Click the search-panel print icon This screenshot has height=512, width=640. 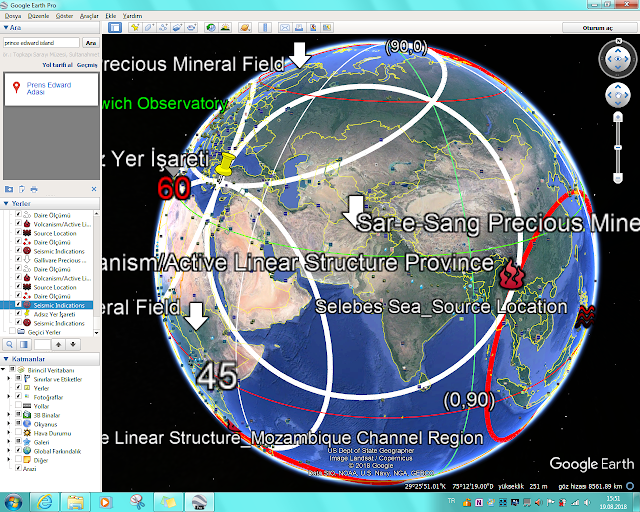coord(34,189)
